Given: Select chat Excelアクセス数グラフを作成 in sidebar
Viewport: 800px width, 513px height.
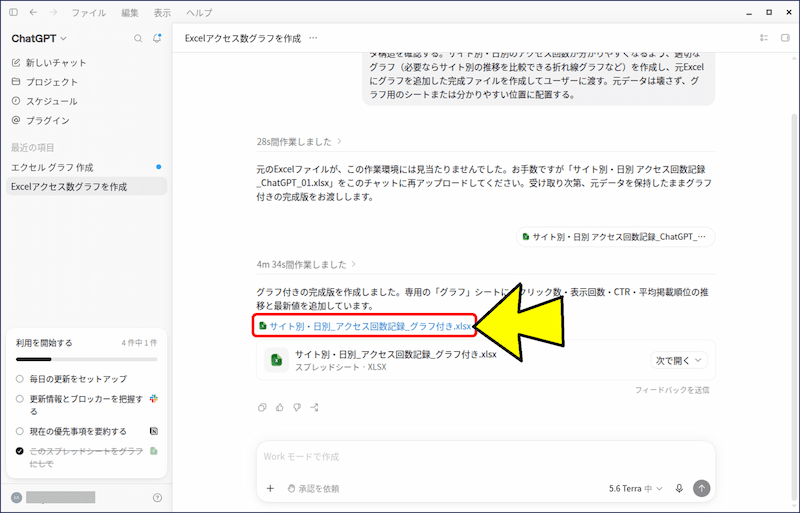Looking at the screenshot, I should 87,186.
